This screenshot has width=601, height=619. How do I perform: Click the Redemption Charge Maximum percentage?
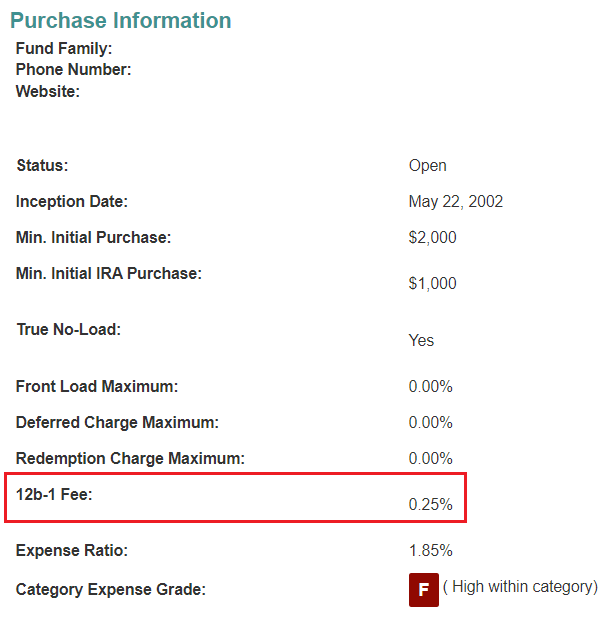coord(430,458)
